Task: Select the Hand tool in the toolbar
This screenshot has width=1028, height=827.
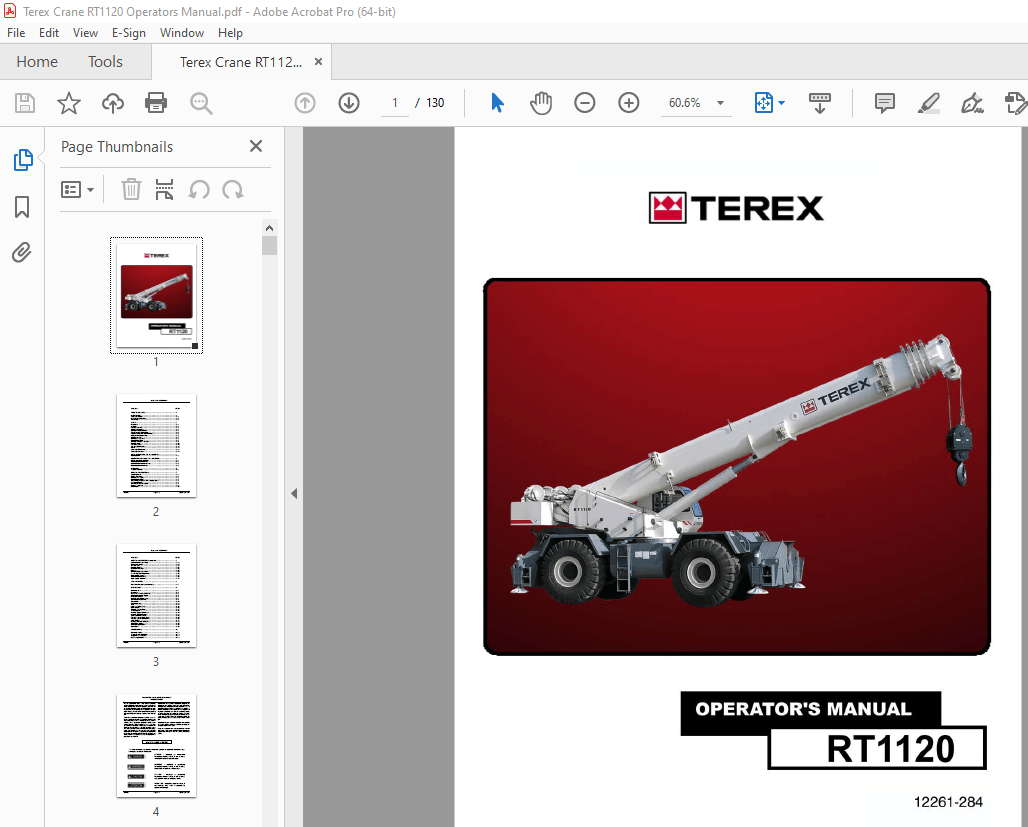Action: click(x=541, y=102)
